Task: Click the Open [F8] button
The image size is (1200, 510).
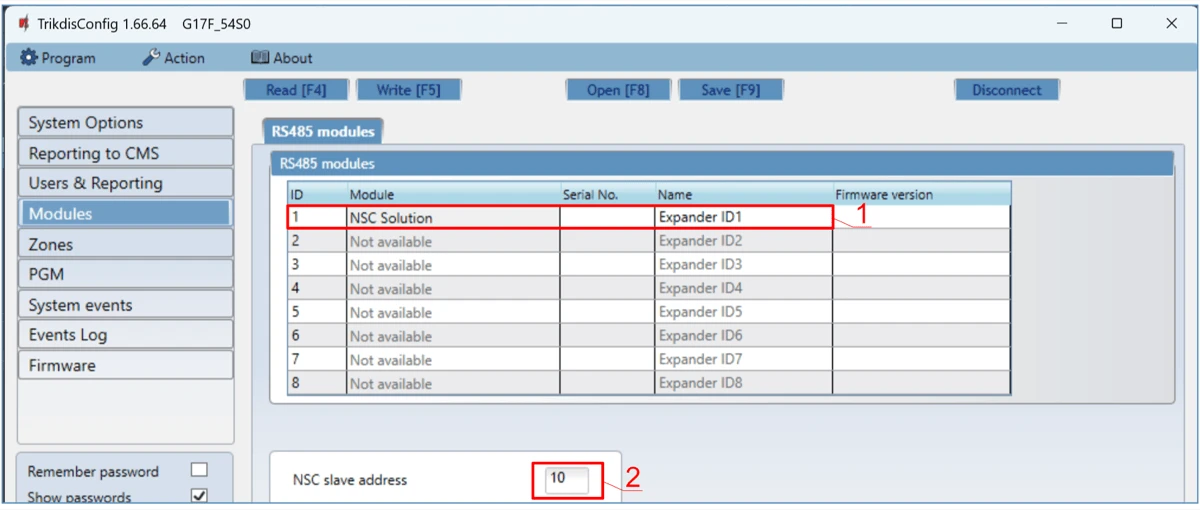Action: point(617,90)
